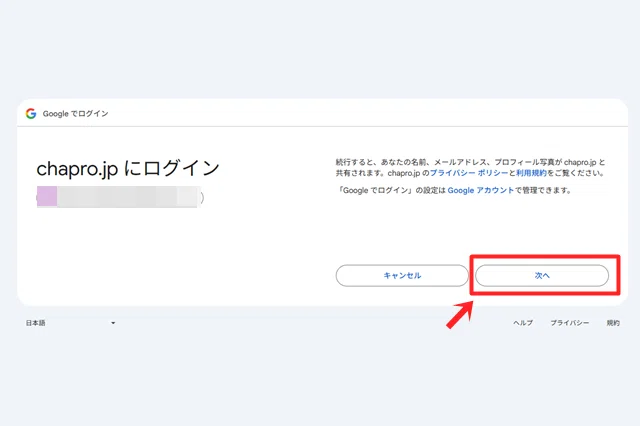Viewport: 640px width, 426px height.
Task: Click the プライバシー footer link
Action: point(569,323)
